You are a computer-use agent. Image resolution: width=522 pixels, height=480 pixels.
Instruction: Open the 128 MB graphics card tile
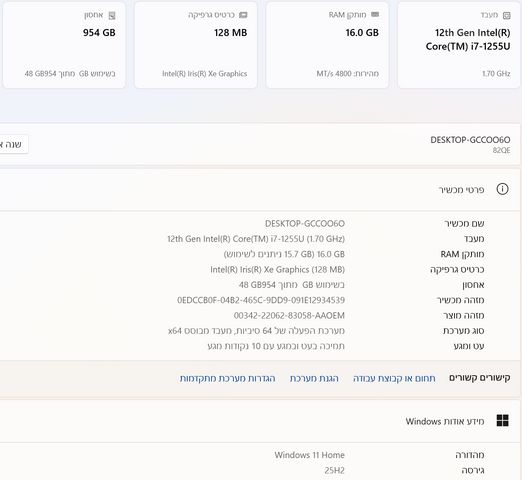[196, 45]
